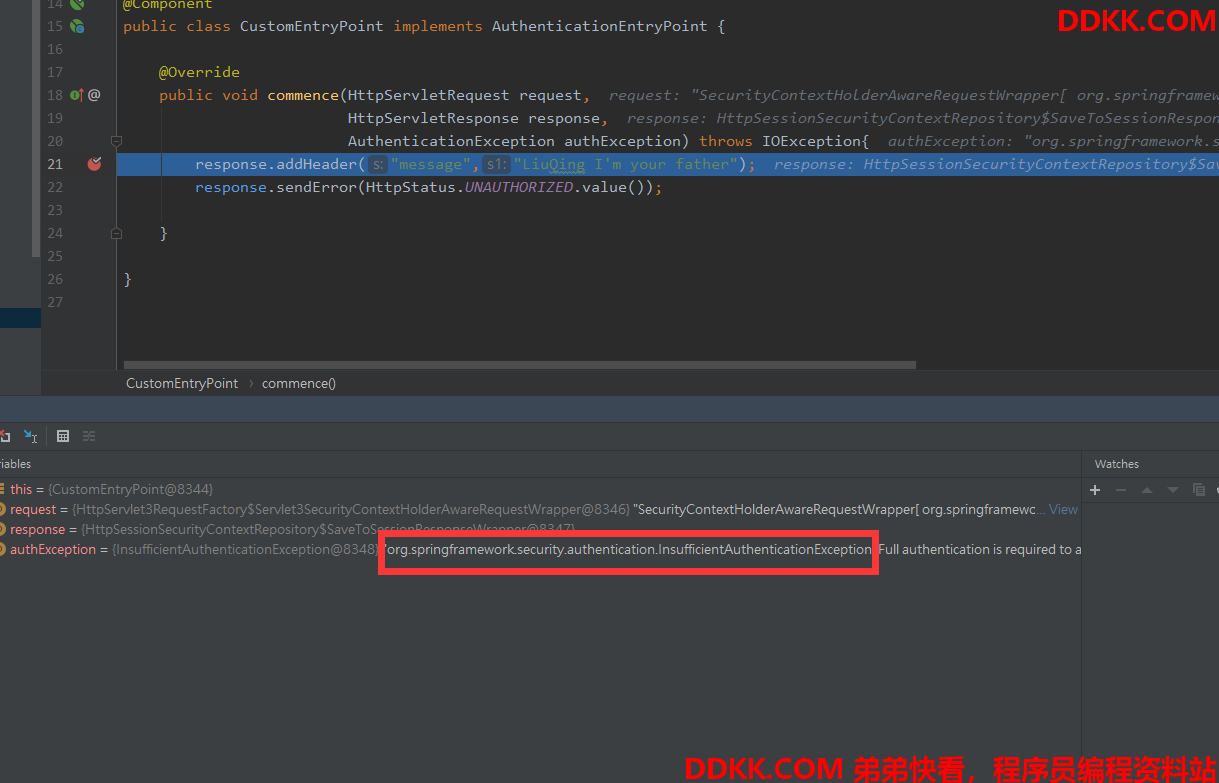The width and height of the screenshot is (1219, 783).
Task: Click the Spring bean gutter icon on line 15
Action: [x=77, y=26]
